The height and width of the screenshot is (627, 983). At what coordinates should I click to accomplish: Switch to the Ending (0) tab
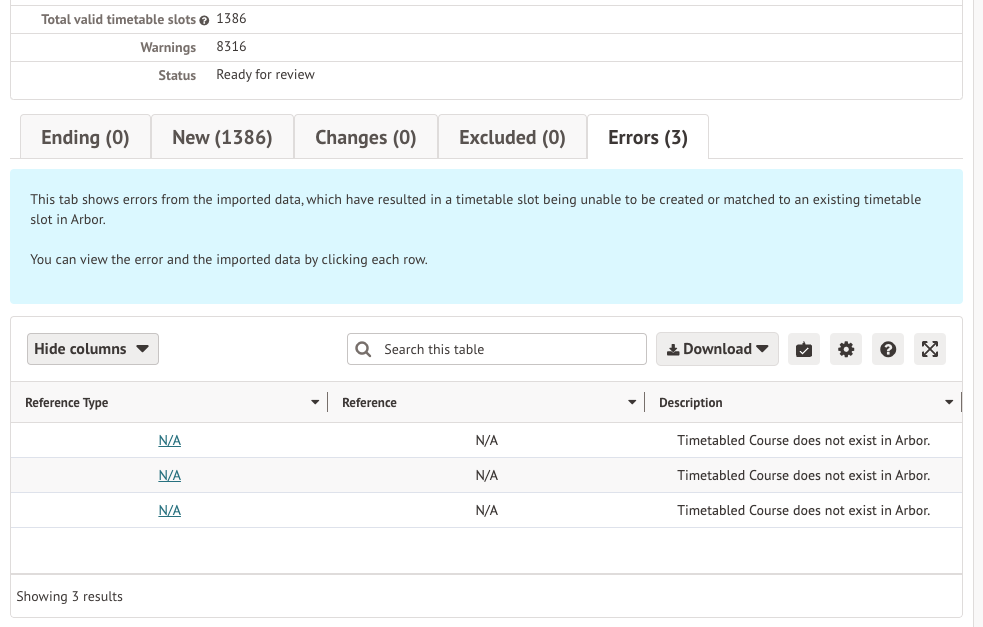(x=85, y=138)
